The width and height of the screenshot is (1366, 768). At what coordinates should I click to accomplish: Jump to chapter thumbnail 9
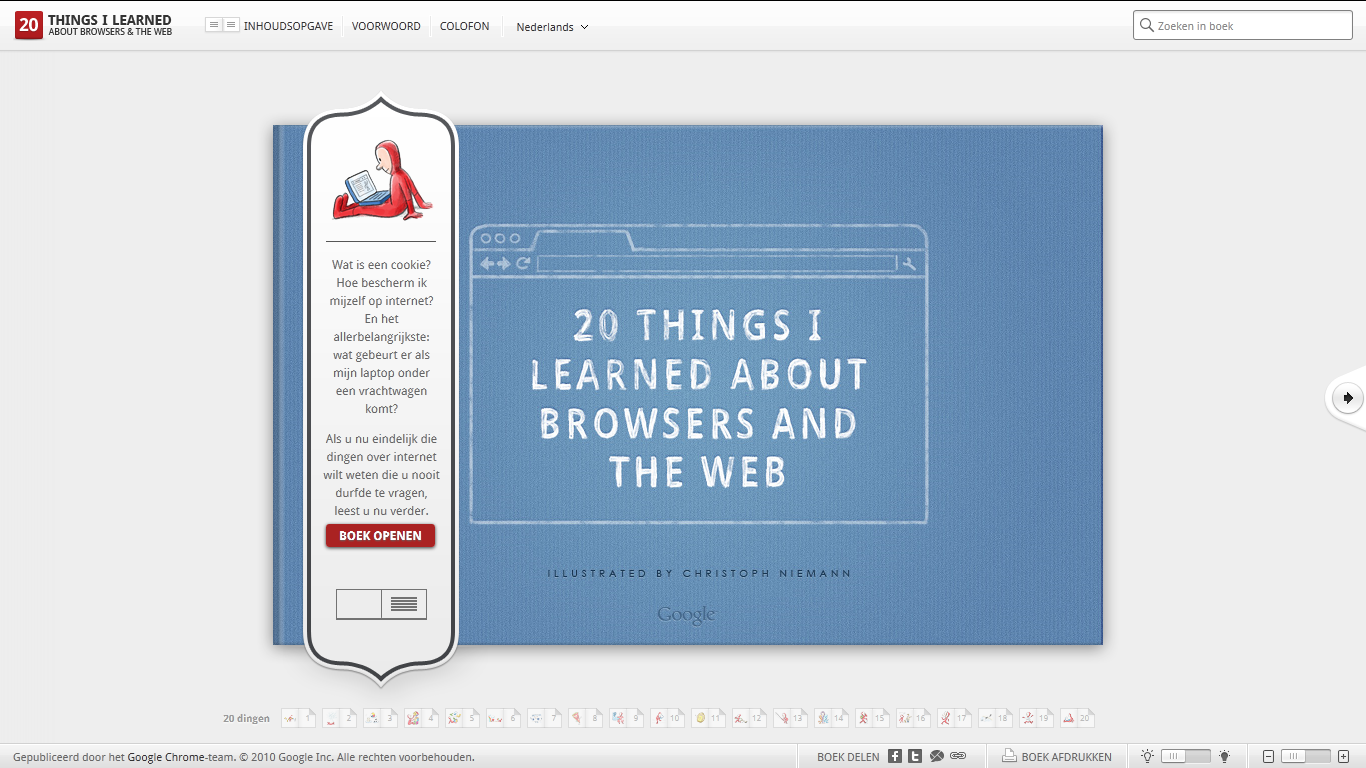(x=627, y=718)
